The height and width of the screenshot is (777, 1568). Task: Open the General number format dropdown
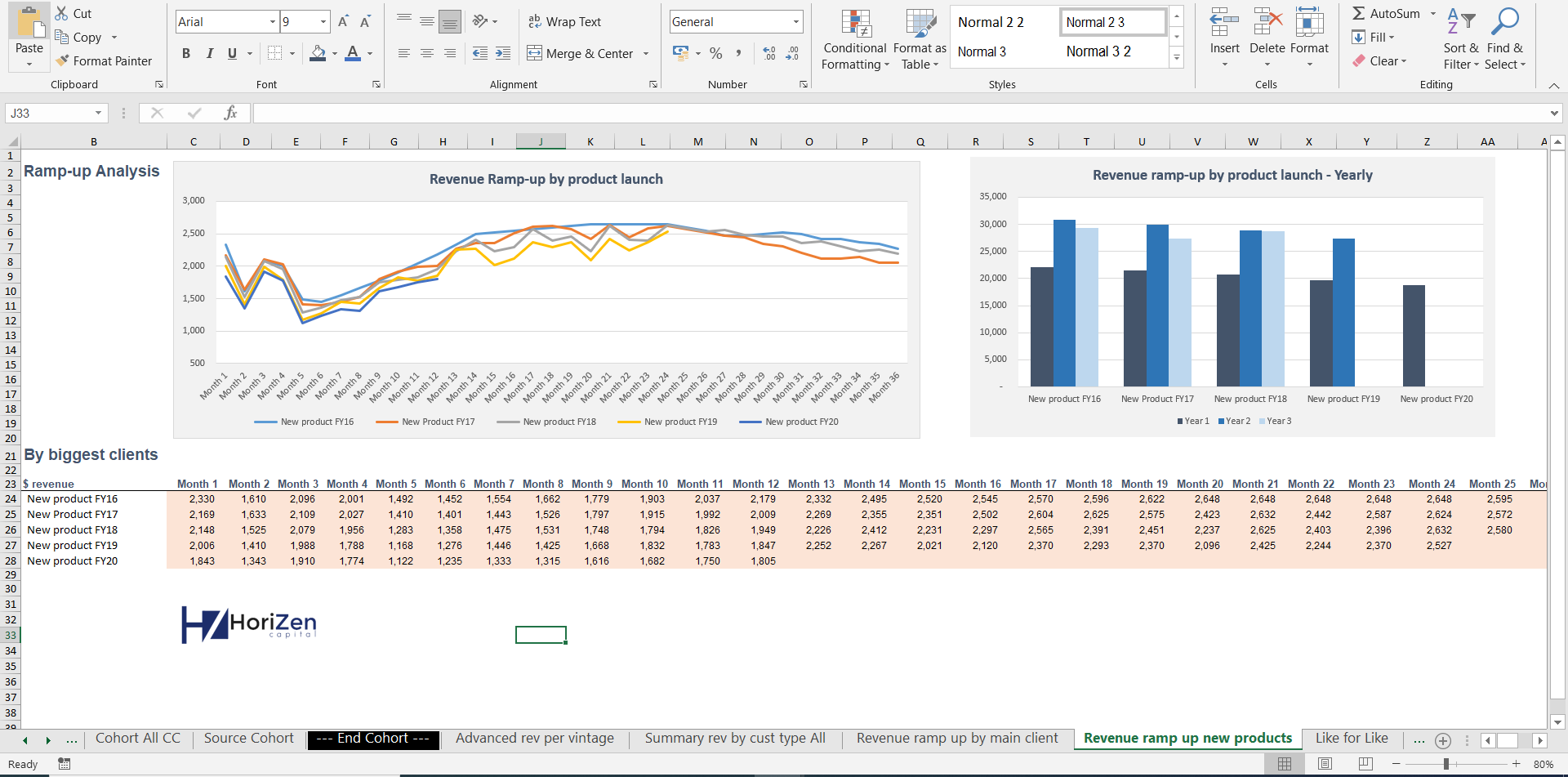796,22
